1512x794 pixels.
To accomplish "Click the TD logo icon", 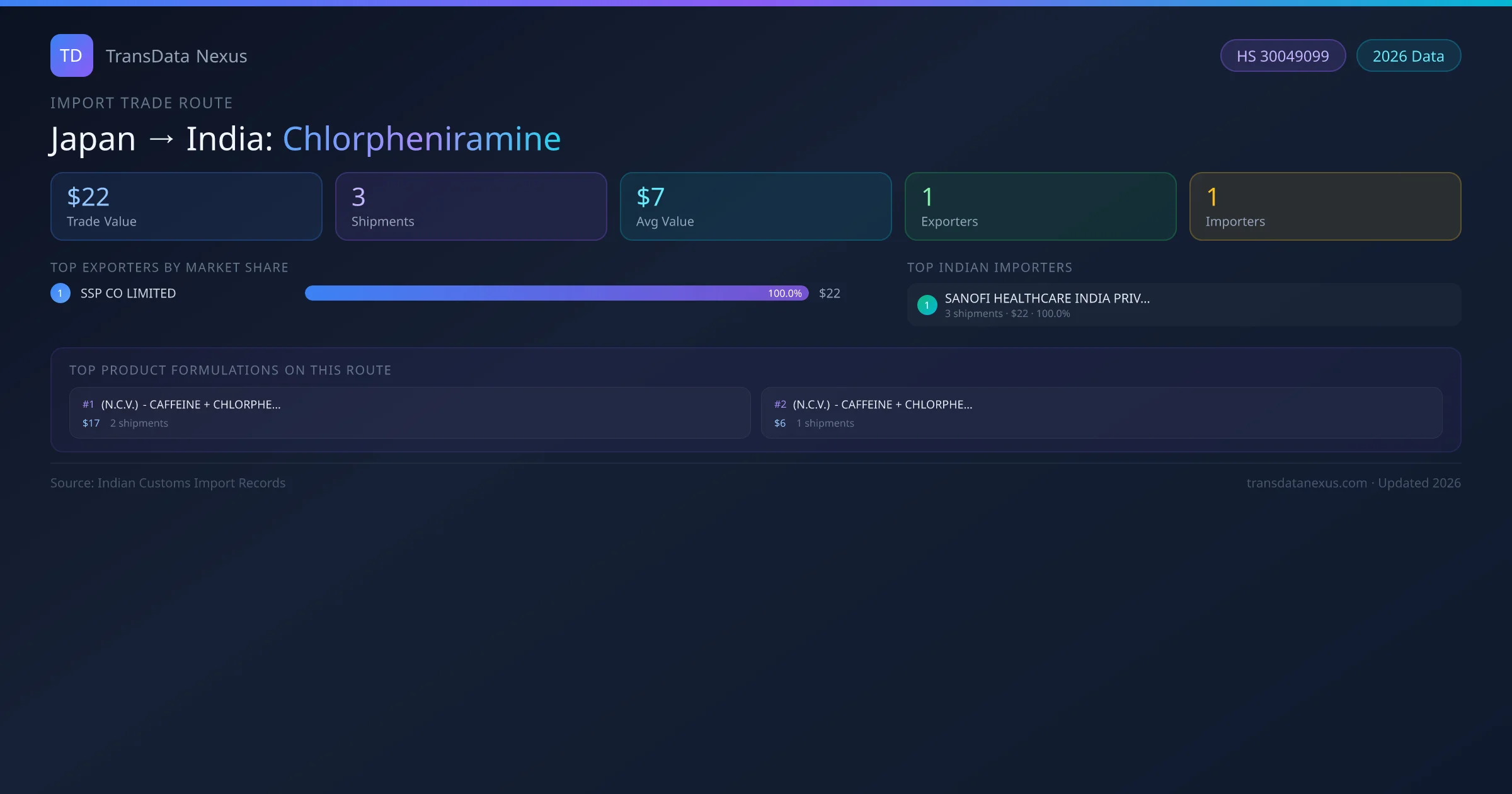I will click(x=71, y=55).
